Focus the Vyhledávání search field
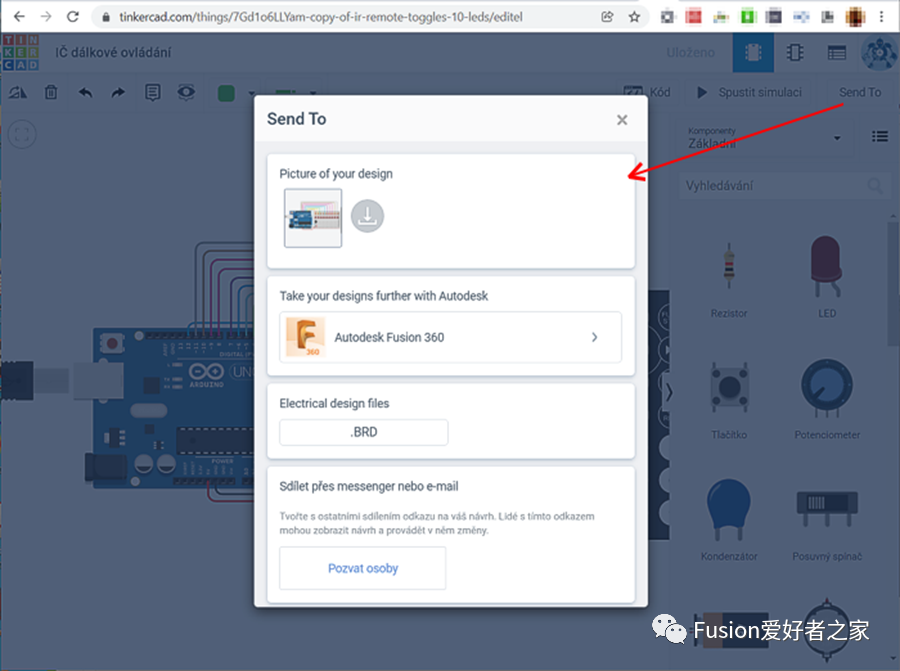Screen dimensions: 900x671 785,186
